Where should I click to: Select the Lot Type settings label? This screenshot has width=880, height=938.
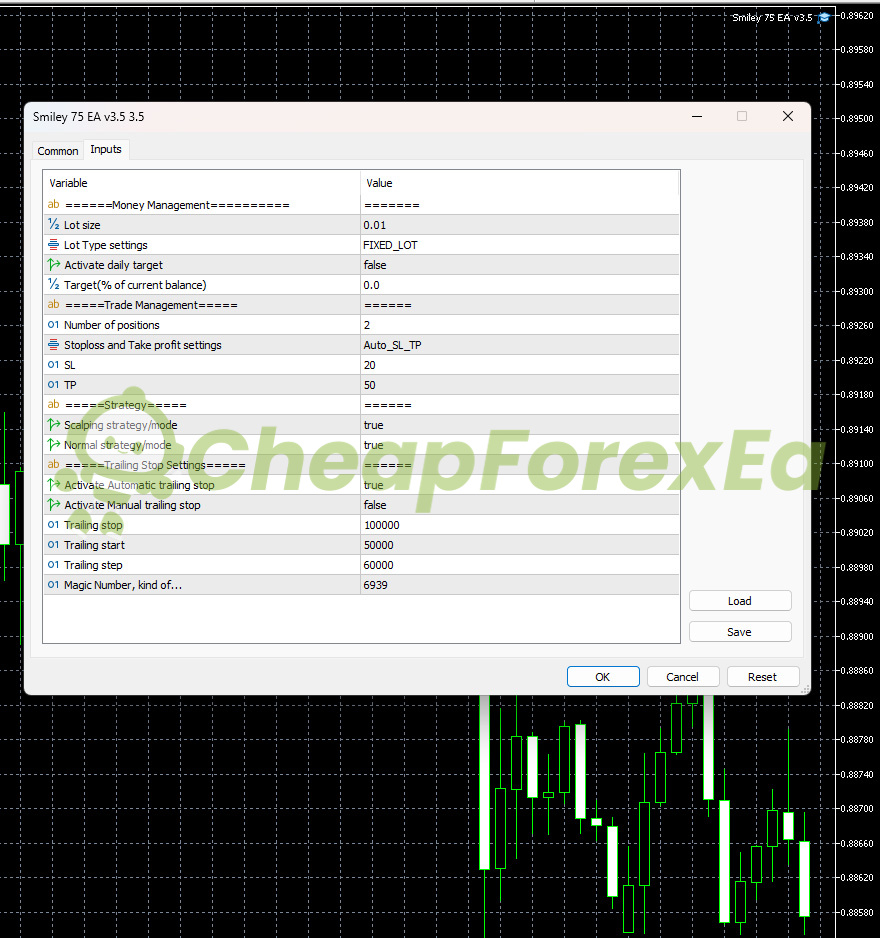click(x=105, y=245)
